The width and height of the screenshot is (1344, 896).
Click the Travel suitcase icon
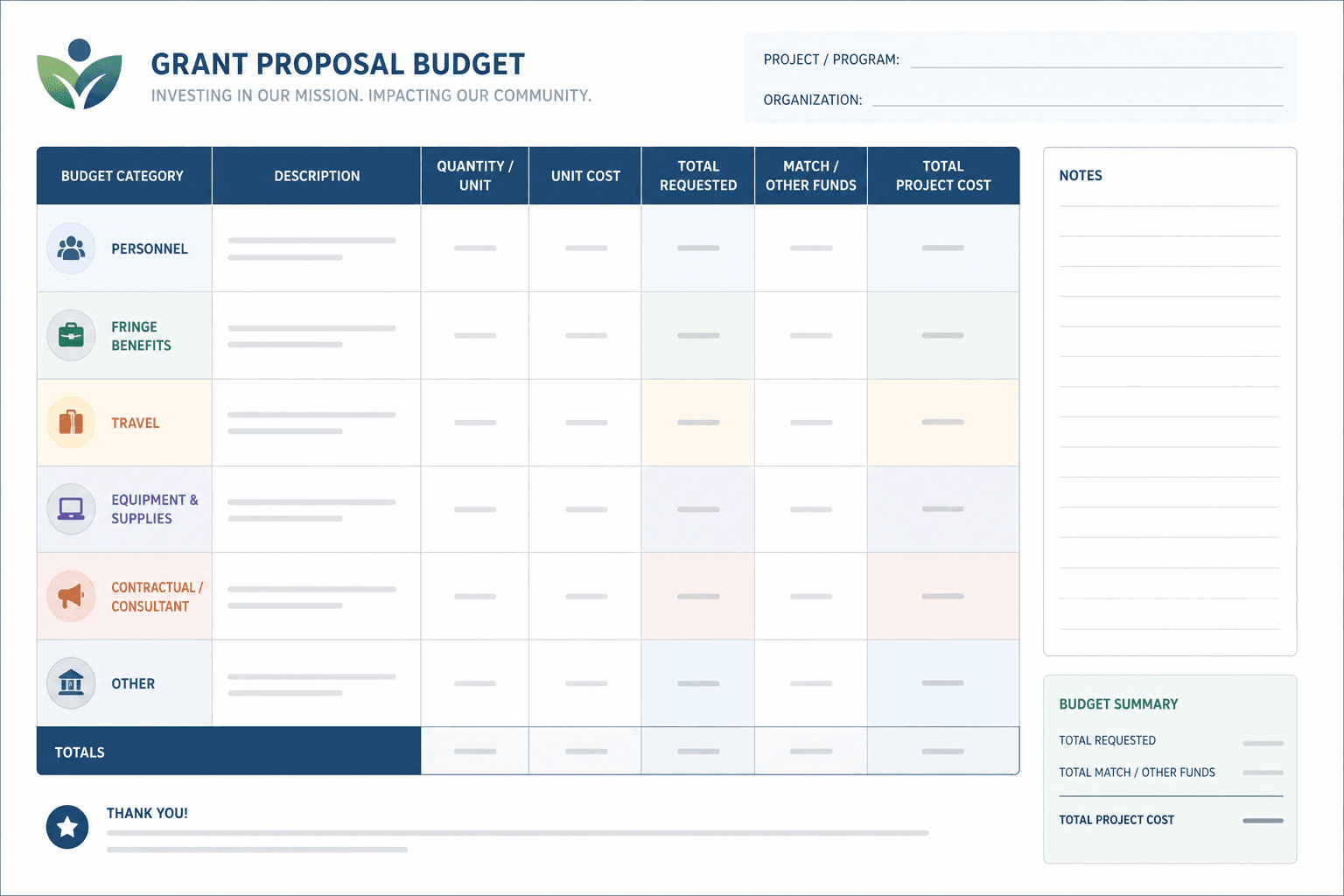(71, 423)
